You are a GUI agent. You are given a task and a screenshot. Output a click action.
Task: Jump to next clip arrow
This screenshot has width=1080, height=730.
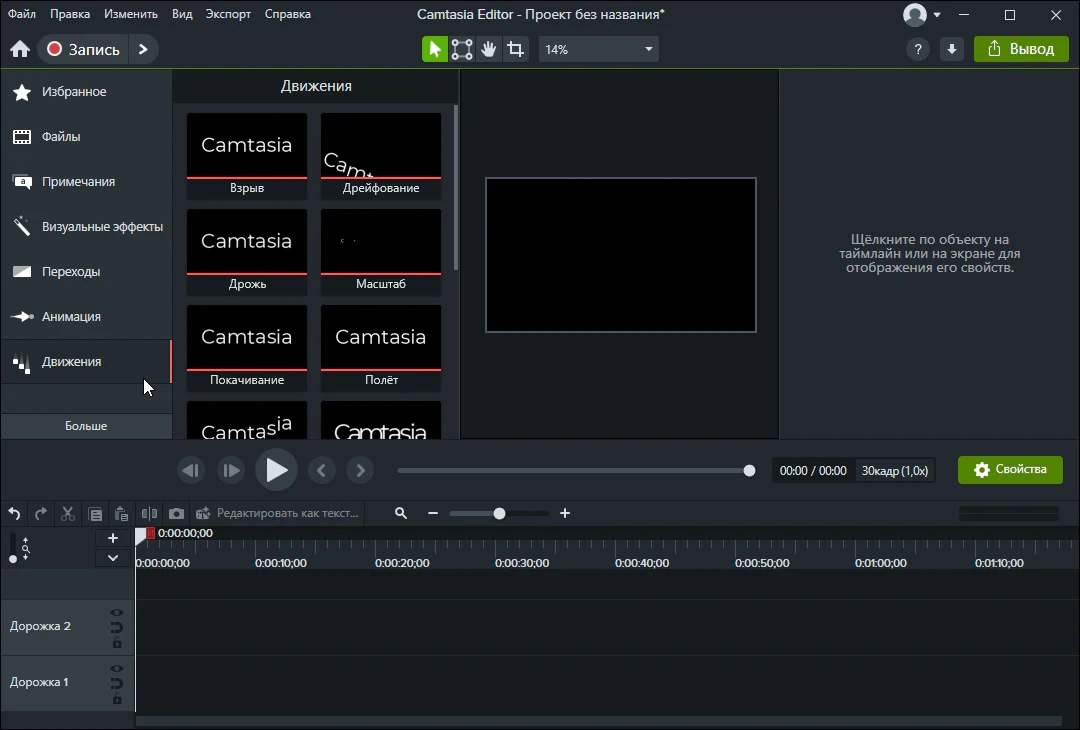coord(360,470)
